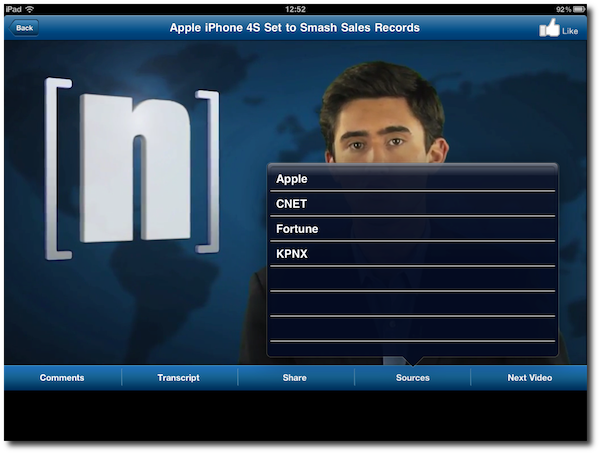Open the Transcript tab
Screen dimensions: 600x454
179,377
